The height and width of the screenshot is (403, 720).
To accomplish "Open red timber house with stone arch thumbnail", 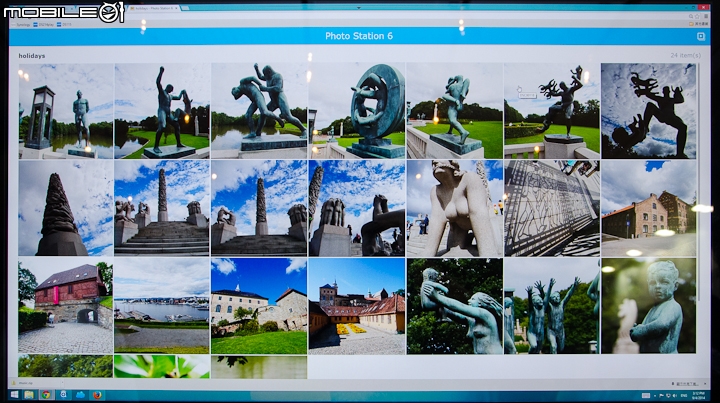I will pos(66,306).
